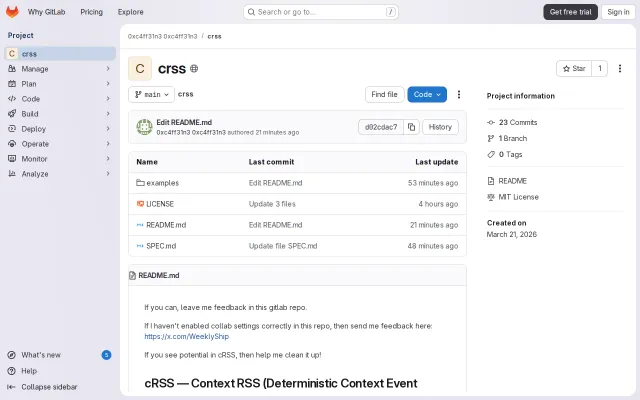Open 23 Commits link
Viewport: 640px width, 400px height.
(518, 122)
